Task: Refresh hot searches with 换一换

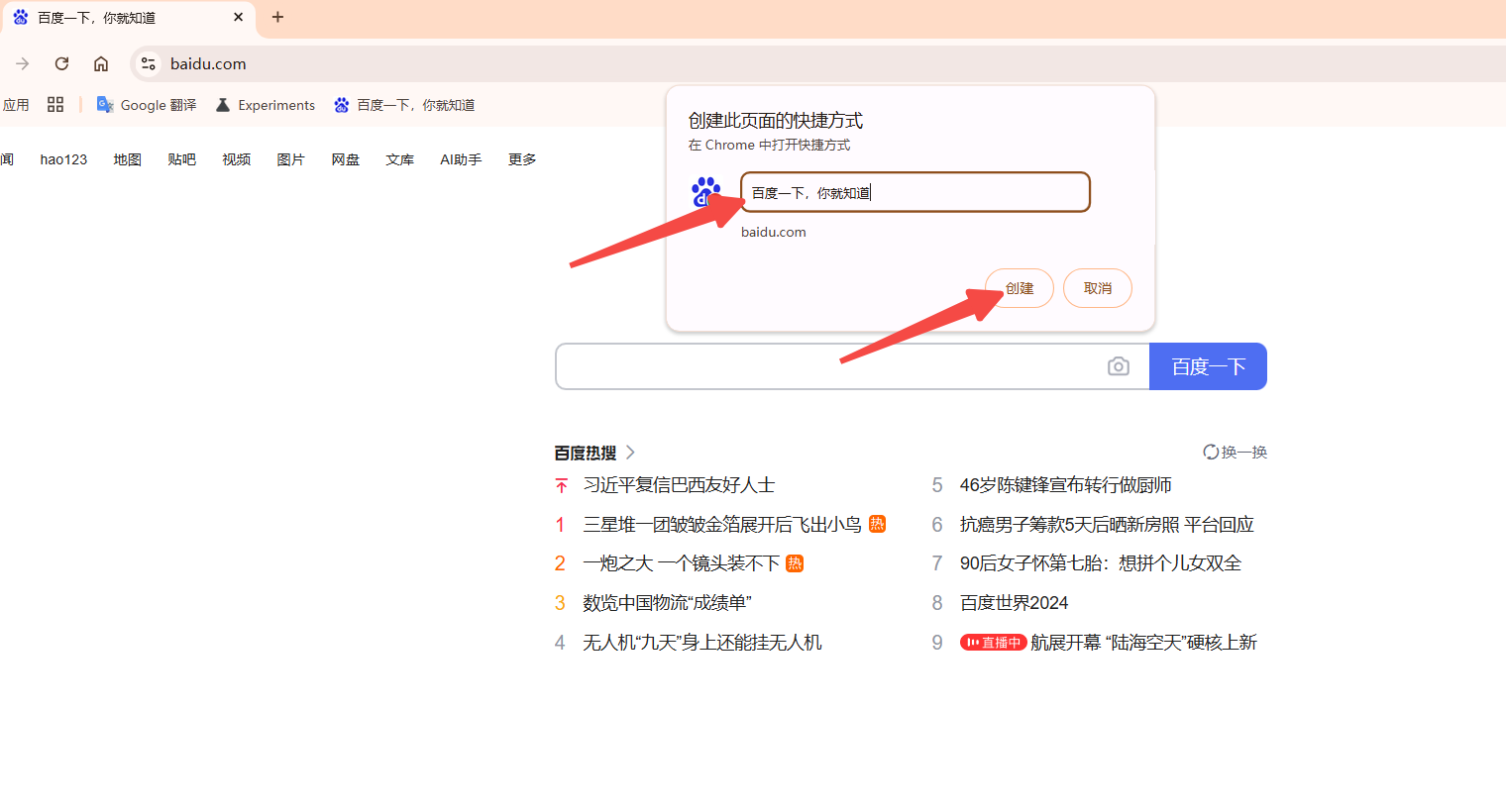Action: click(1236, 453)
